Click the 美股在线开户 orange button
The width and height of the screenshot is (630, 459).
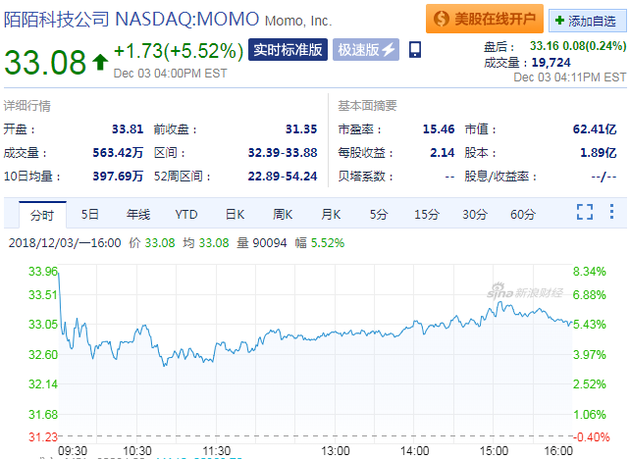[485, 18]
